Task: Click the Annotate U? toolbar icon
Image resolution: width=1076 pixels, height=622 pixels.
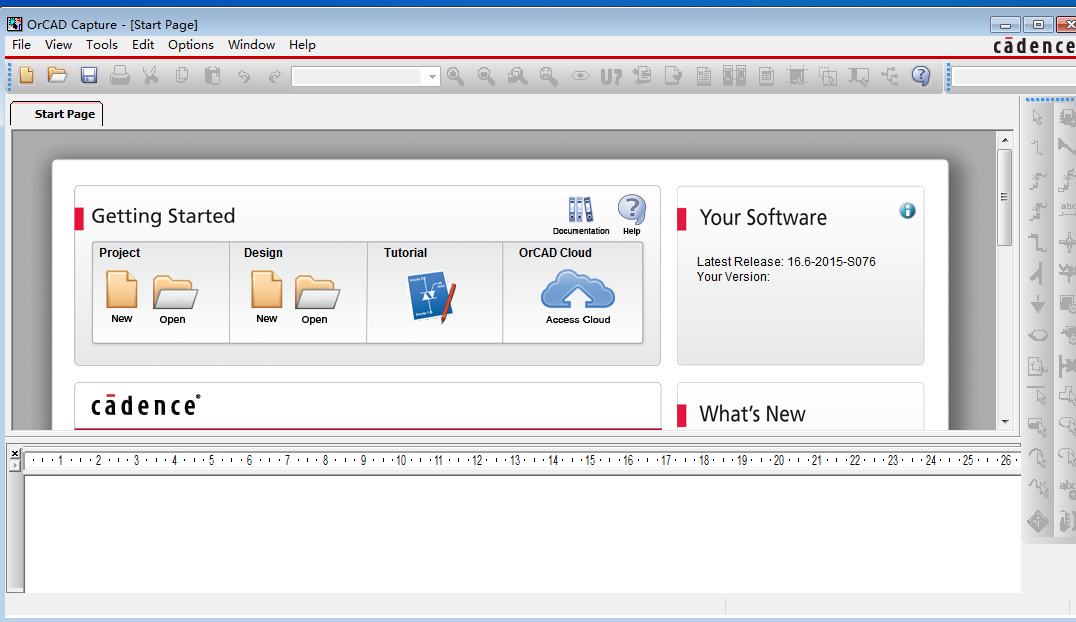Action: pyautogui.click(x=611, y=76)
